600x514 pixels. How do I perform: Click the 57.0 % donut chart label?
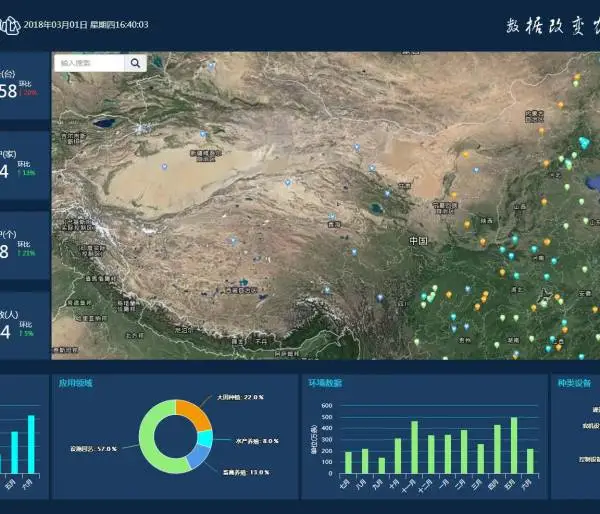click(x=93, y=449)
